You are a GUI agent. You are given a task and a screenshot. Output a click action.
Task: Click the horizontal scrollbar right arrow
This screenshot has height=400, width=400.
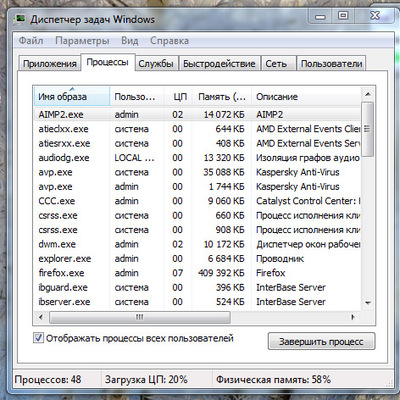click(x=353, y=317)
